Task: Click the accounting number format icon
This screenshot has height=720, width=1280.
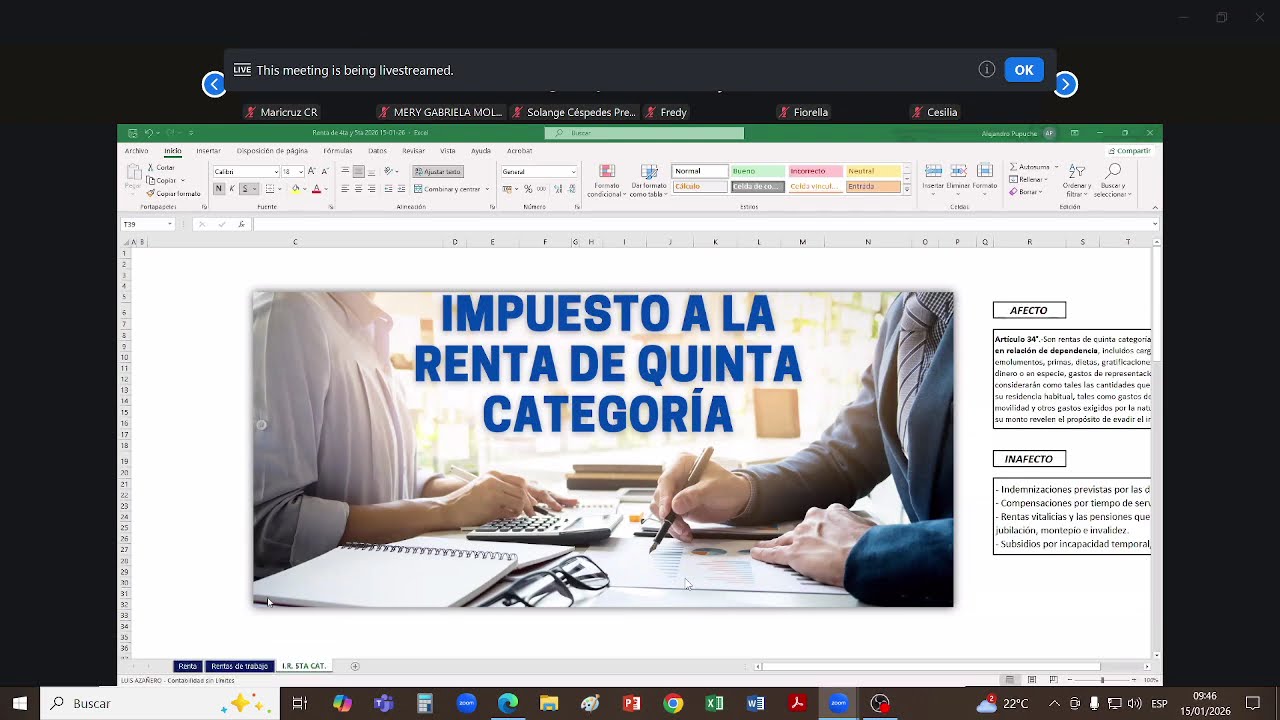Action: tap(507, 188)
